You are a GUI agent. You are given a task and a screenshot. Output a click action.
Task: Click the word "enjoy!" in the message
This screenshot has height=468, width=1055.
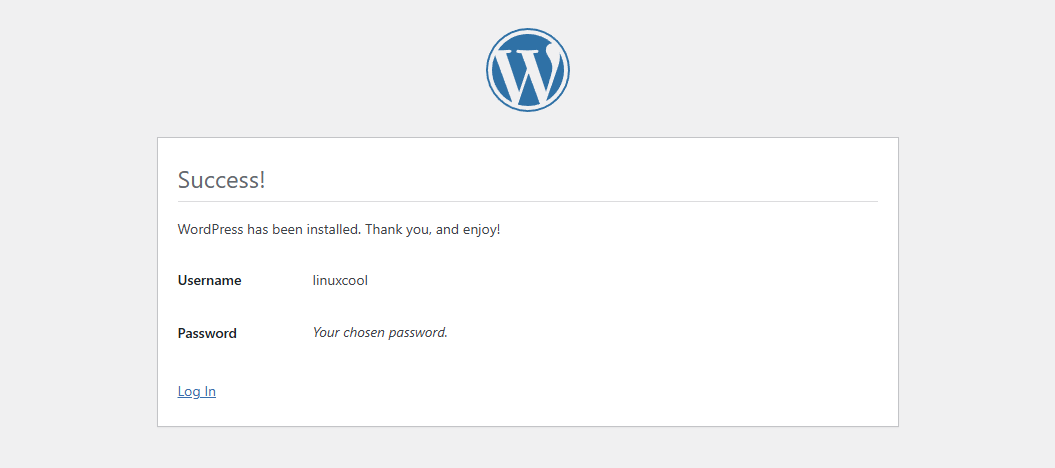tap(481, 230)
